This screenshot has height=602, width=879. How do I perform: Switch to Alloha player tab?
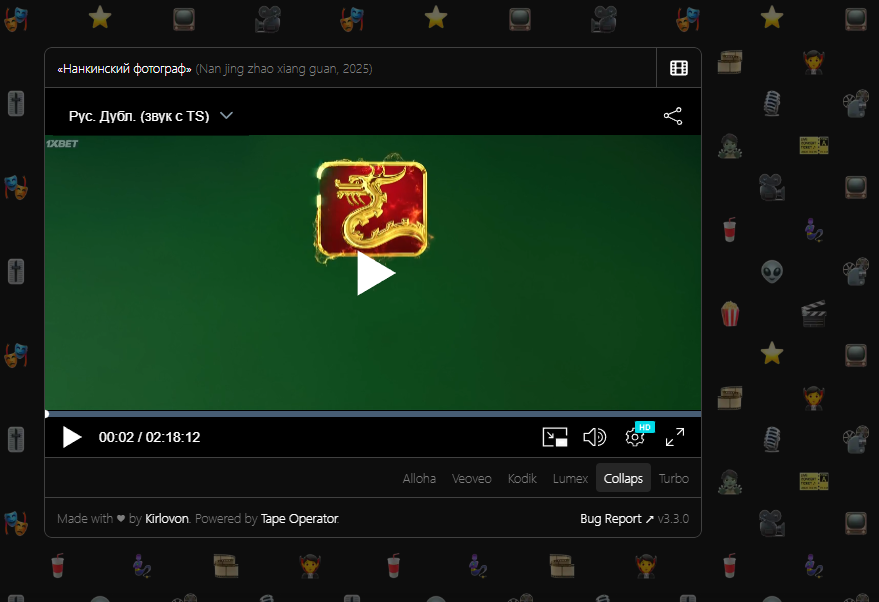[419, 478]
